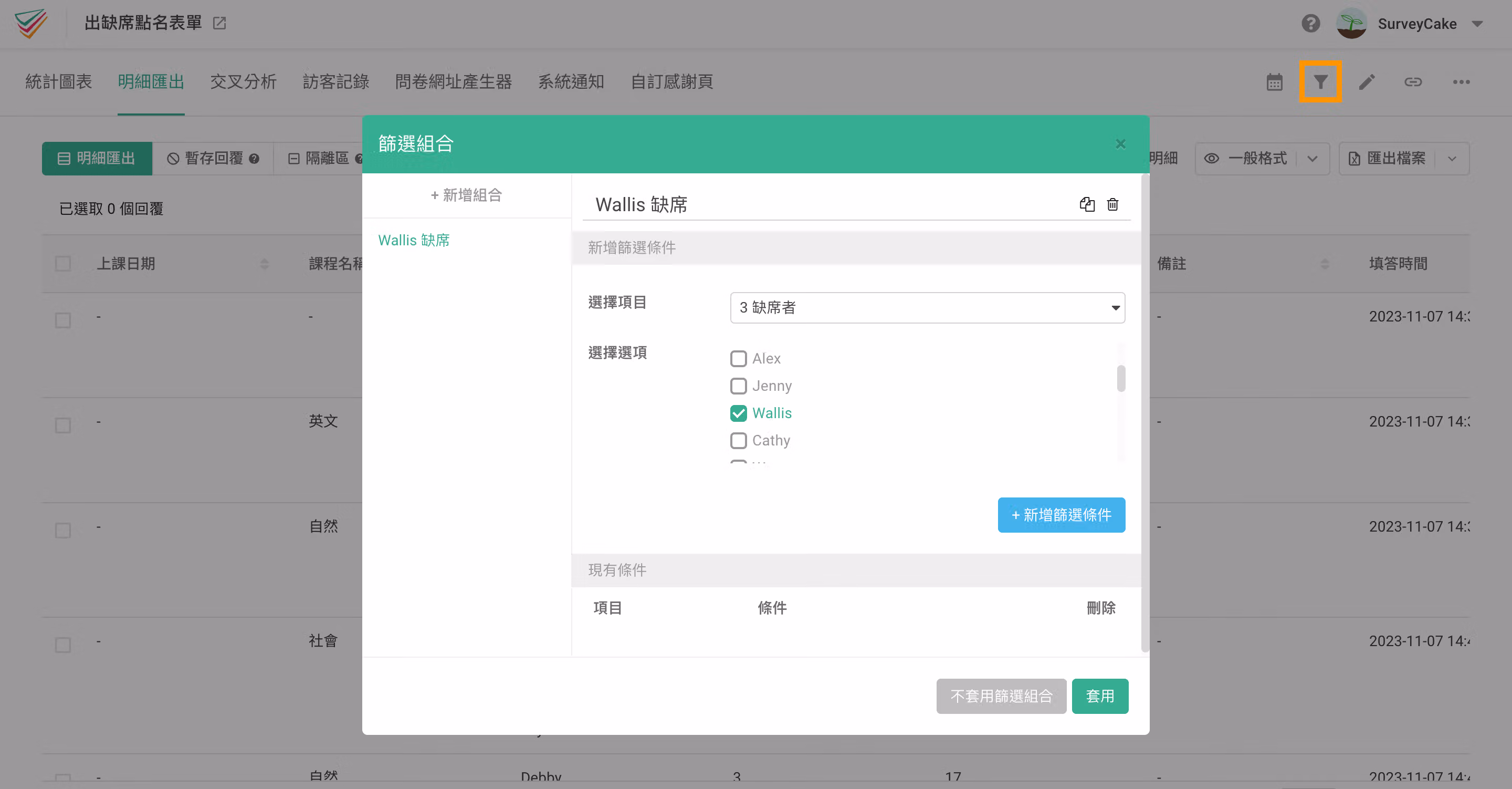
Task: Select the row checkbox for 英文
Action: pyautogui.click(x=63, y=425)
